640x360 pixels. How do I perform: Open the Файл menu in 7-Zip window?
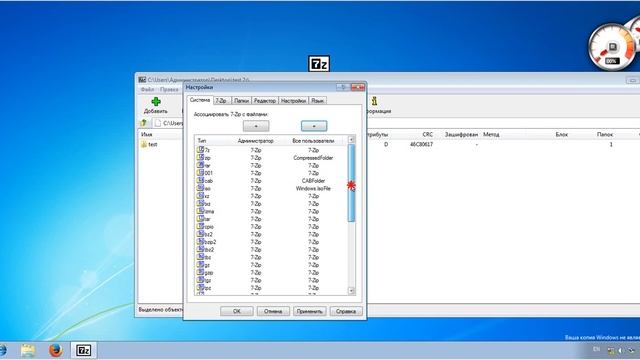147,89
